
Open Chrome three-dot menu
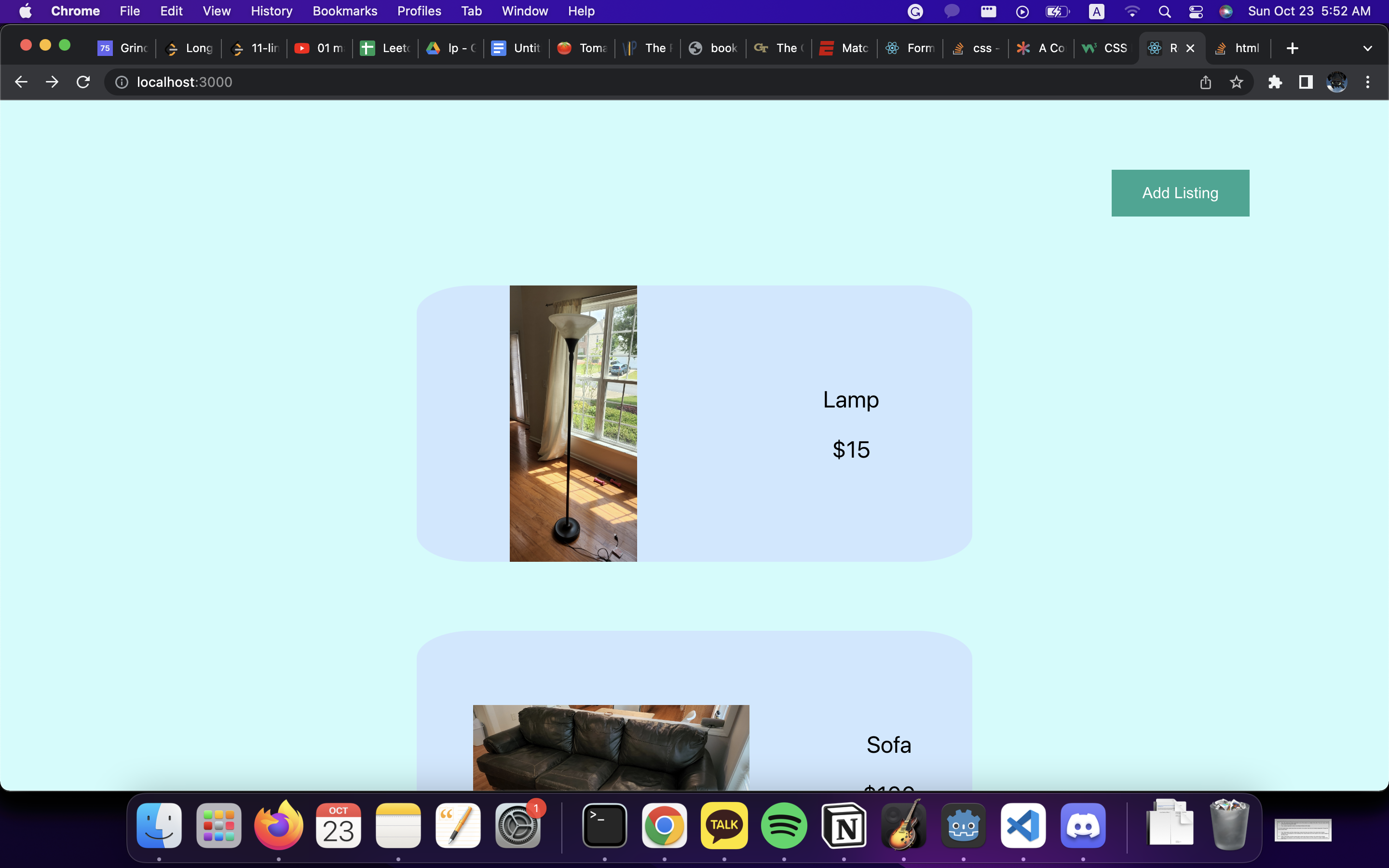coord(1368,82)
